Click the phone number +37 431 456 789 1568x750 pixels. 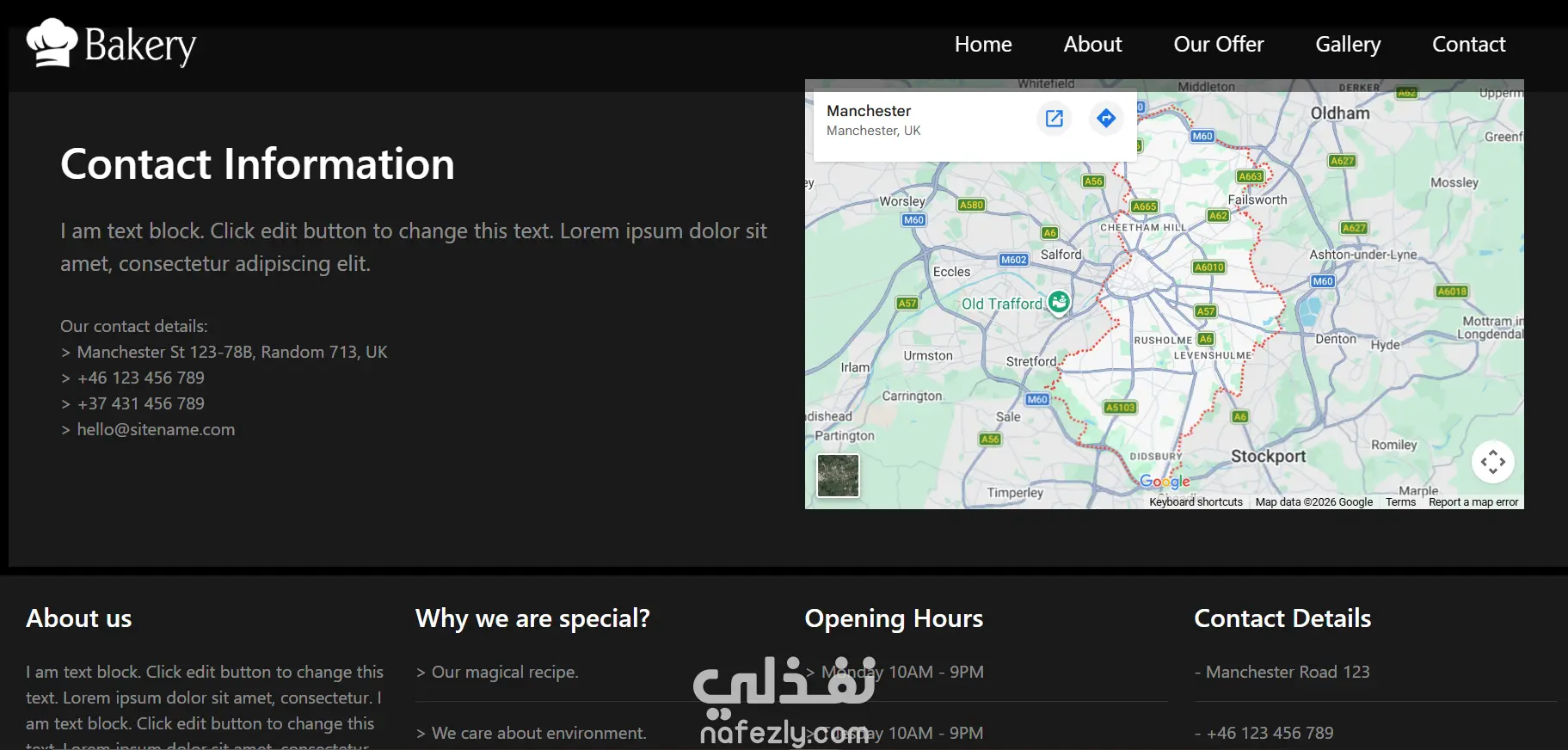click(141, 403)
